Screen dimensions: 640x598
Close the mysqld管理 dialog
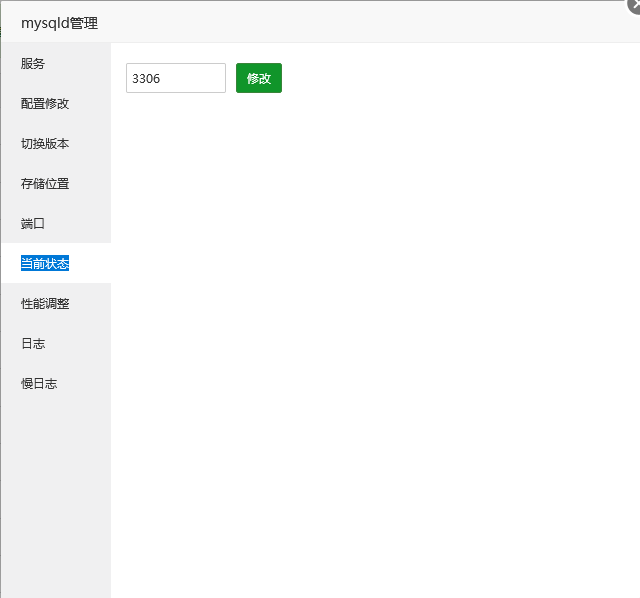[x=635, y=5]
